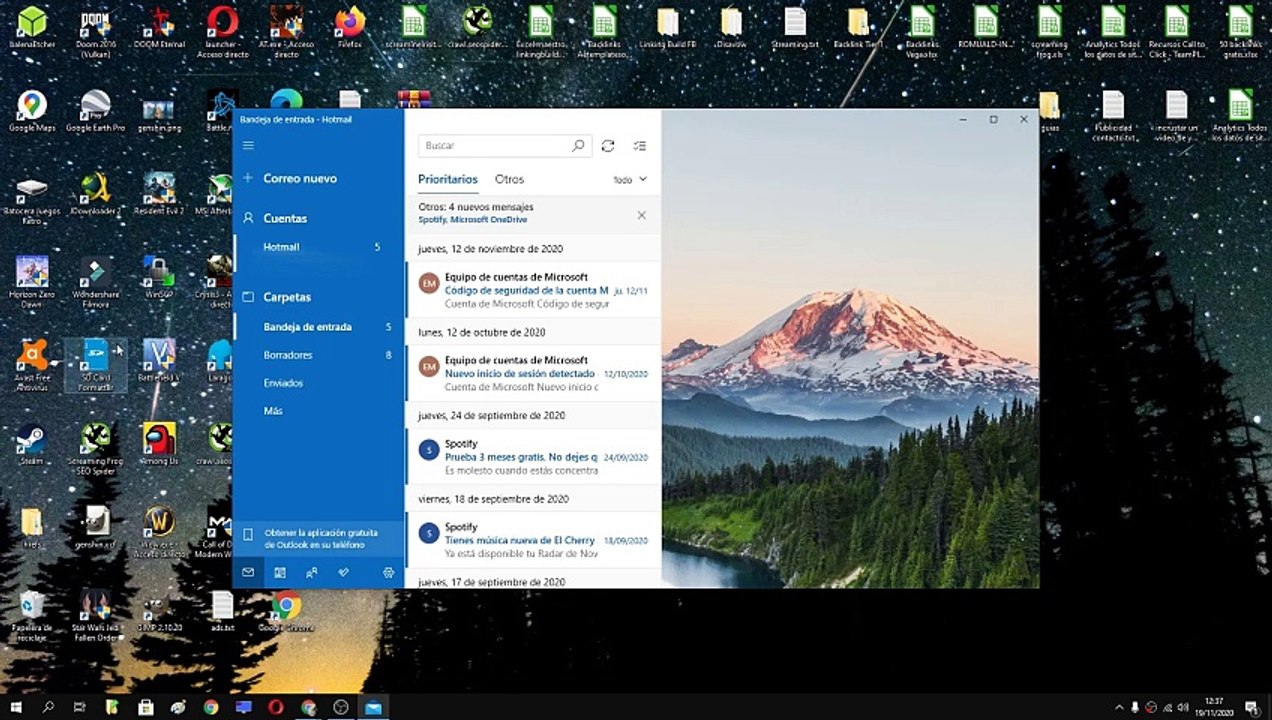This screenshot has width=1272, height=720.
Task: Open taskbar search magnifier
Action: [48, 707]
